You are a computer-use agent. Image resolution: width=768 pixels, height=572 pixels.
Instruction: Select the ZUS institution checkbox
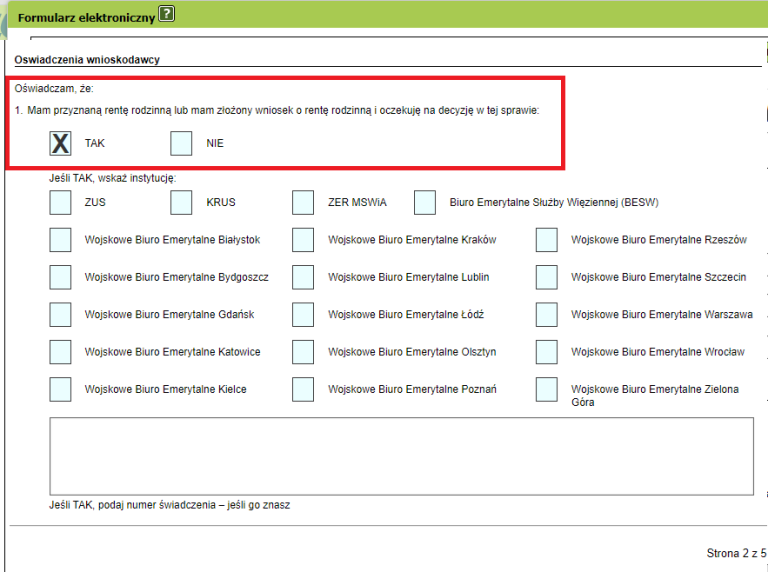[x=61, y=203]
